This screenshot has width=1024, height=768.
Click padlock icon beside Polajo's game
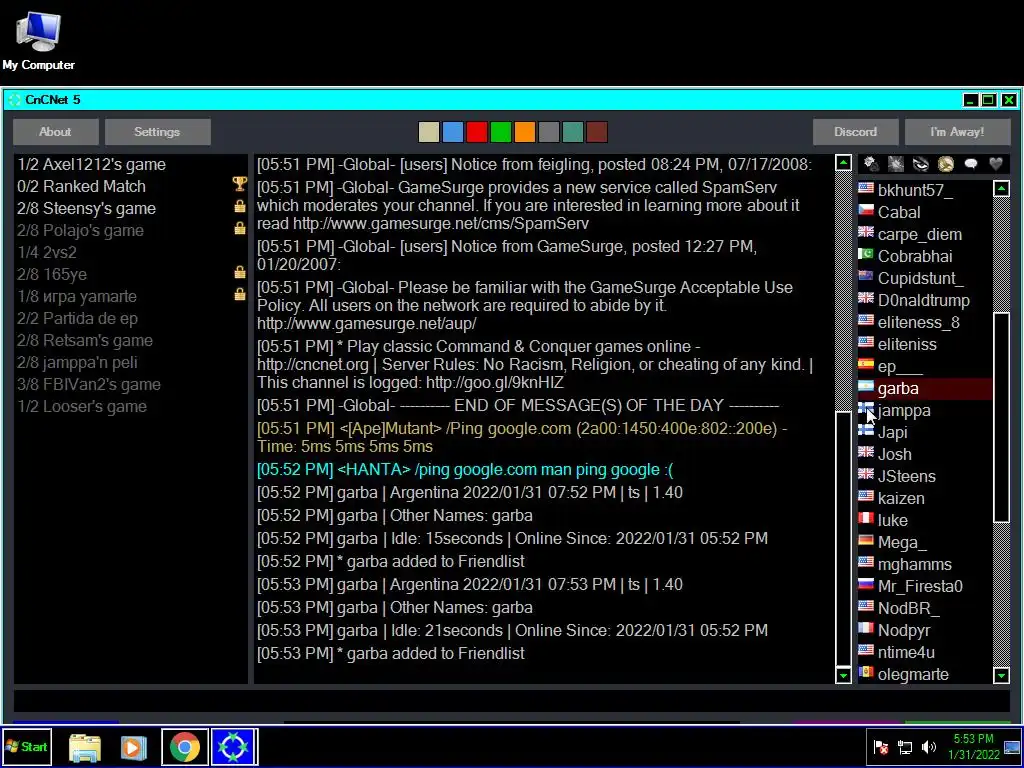(x=240, y=229)
